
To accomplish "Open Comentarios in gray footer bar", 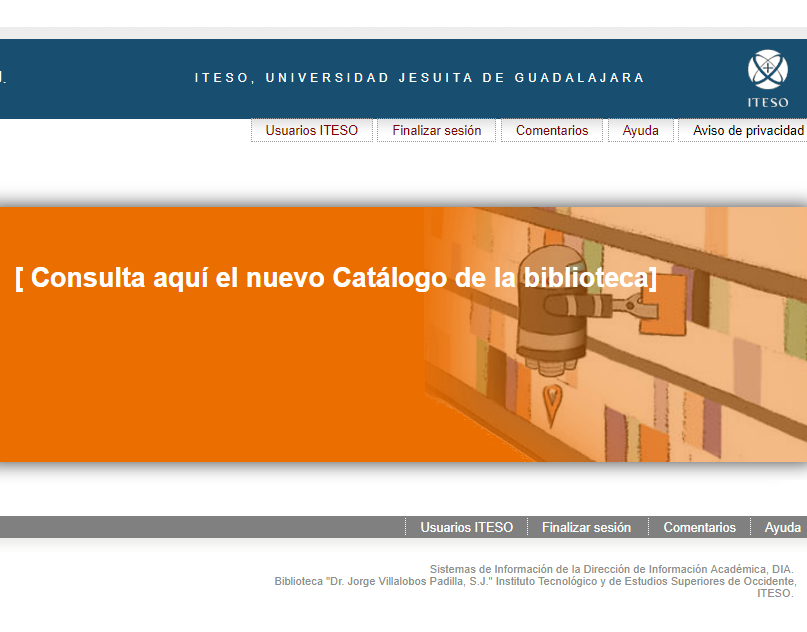I will tap(699, 527).
